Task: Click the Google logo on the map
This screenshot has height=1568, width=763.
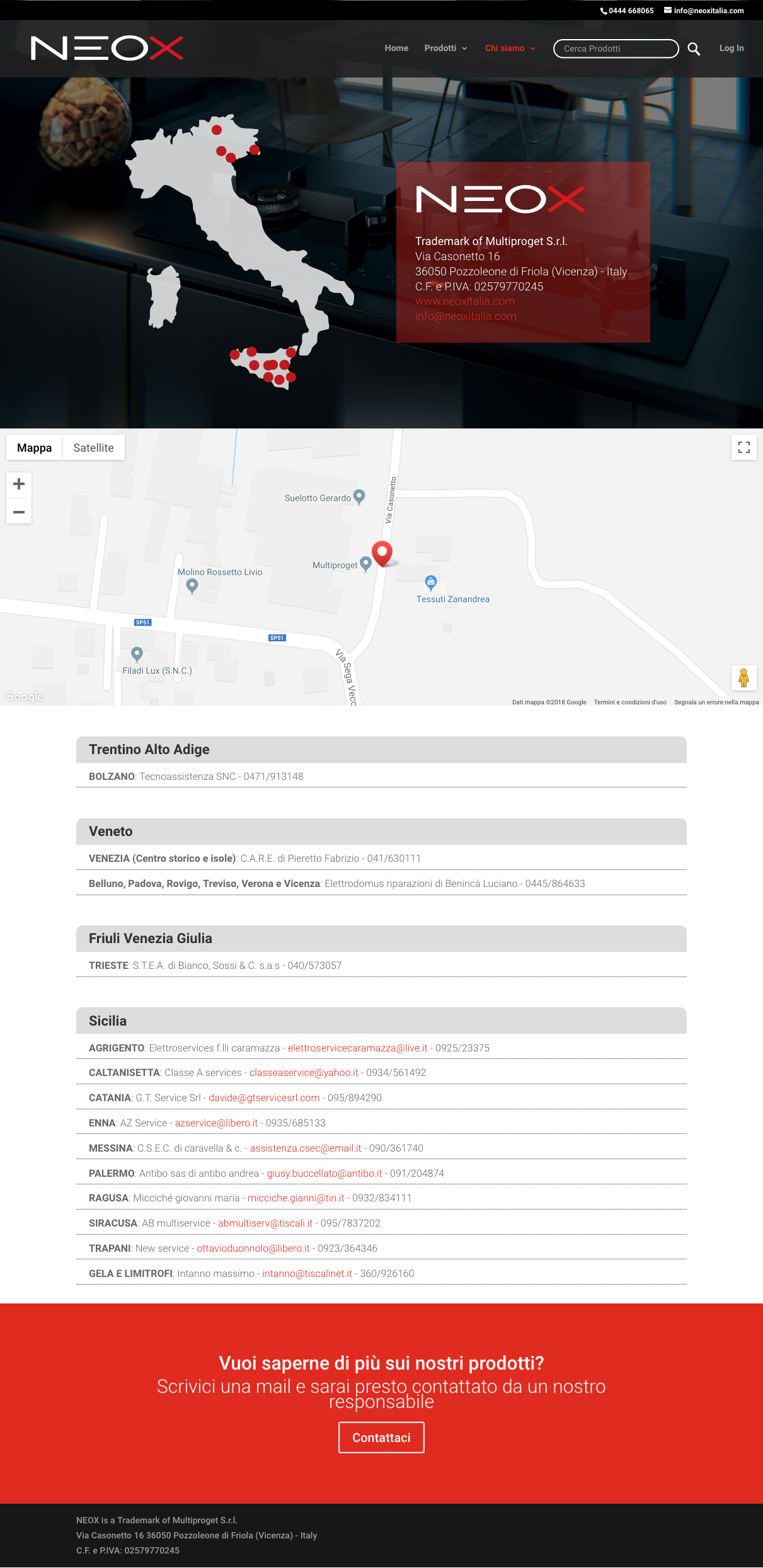Action: pos(24,696)
